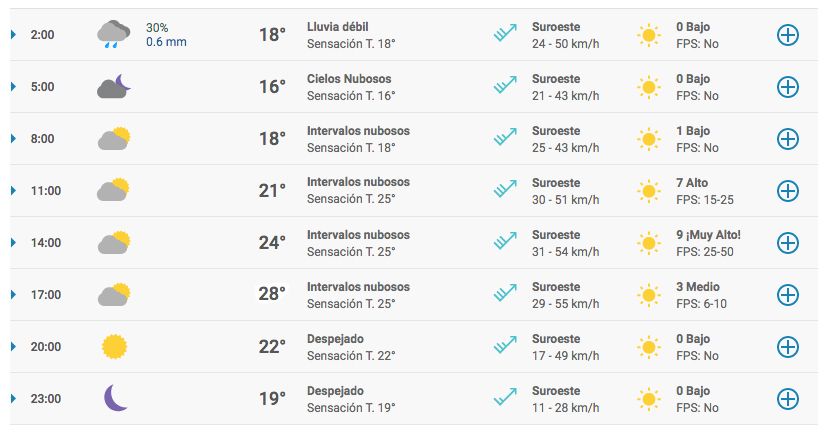The height and width of the screenshot is (435, 824).
Task: Click the UV sun icon on 14:00 row
Action: pyautogui.click(x=648, y=243)
